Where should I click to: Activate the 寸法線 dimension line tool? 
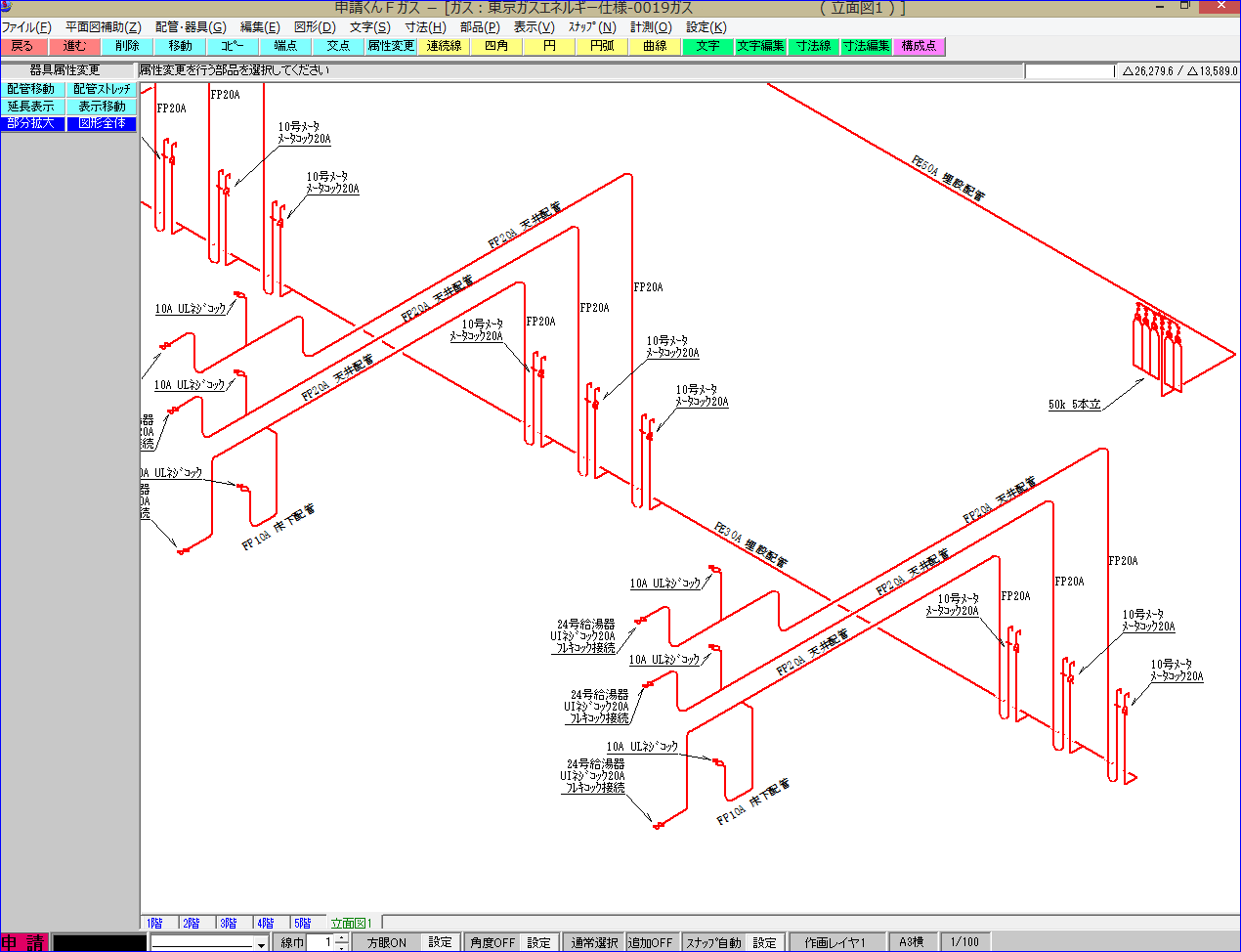813,46
